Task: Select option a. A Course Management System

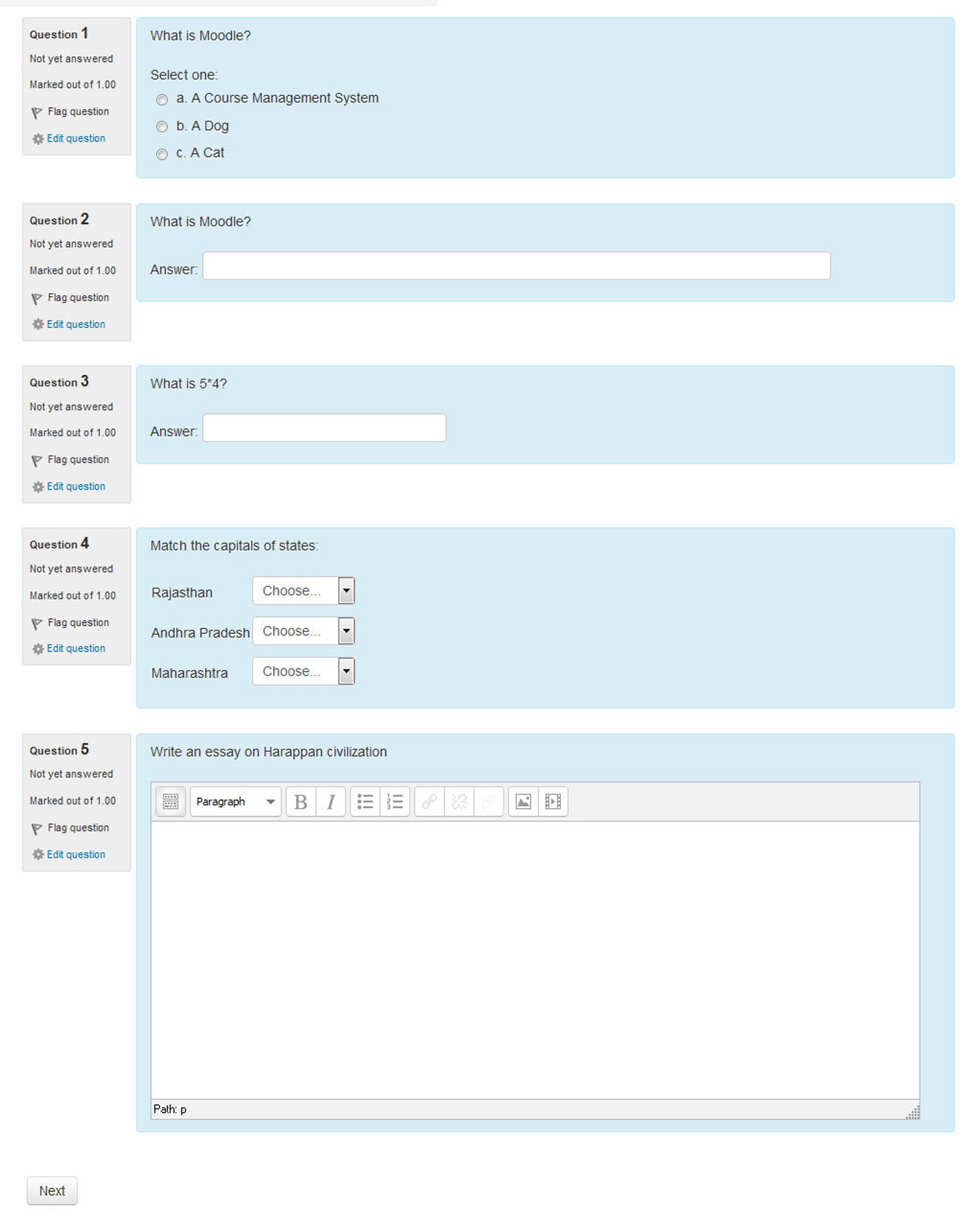Action: [x=162, y=99]
